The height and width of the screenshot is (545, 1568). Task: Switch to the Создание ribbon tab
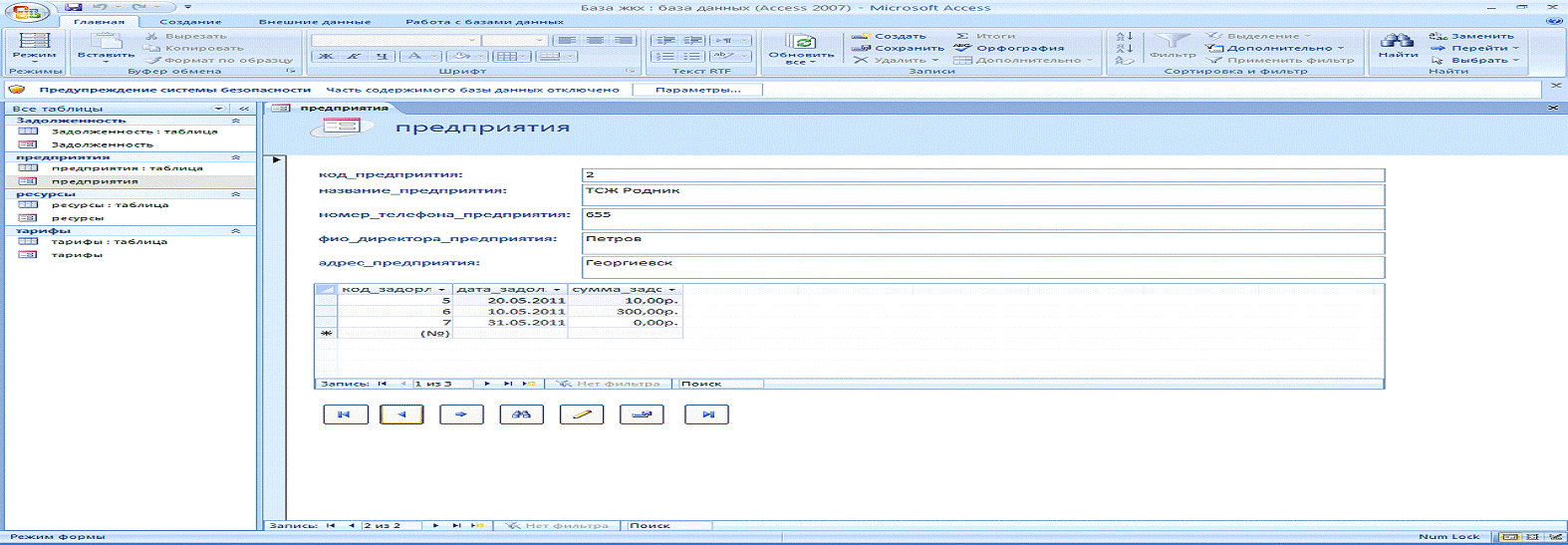point(190,21)
